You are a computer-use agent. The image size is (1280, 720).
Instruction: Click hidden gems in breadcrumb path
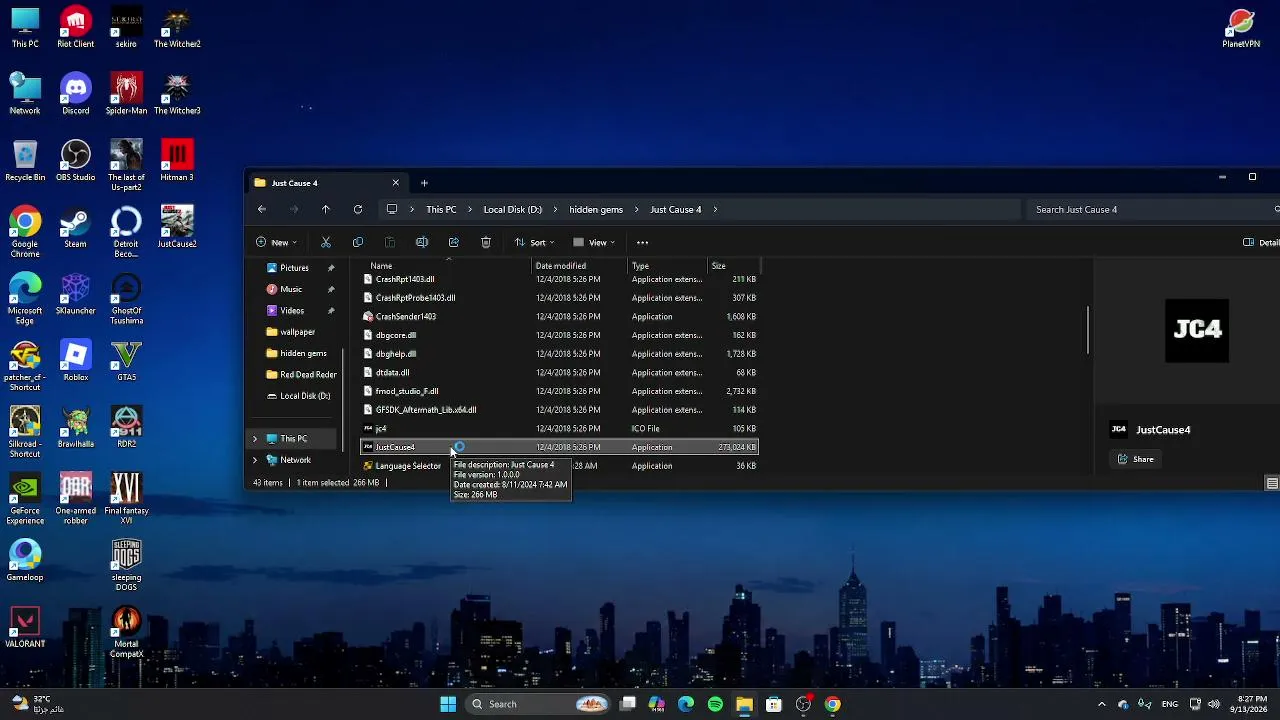[596, 210]
